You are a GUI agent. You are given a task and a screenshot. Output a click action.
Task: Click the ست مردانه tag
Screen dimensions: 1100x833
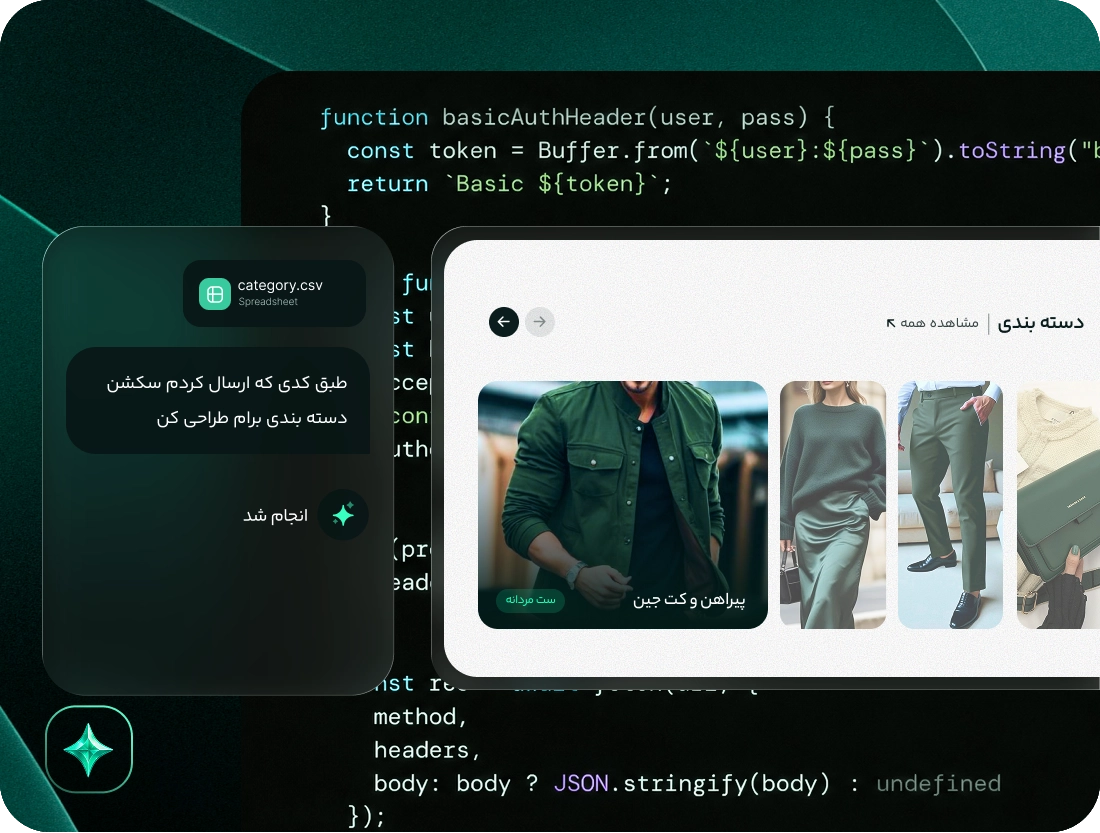(530, 600)
